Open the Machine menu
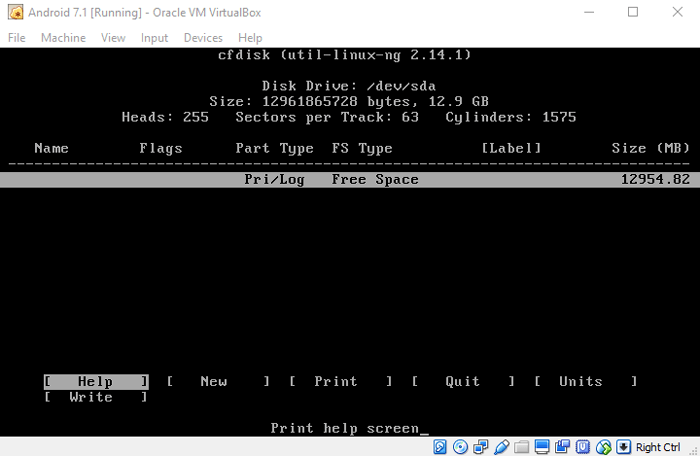Viewport: 700px width, 456px height. [63, 38]
